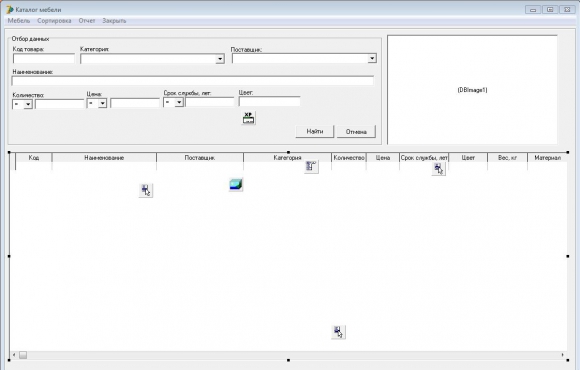Screen dimensions: 580x370
Task: Open the Мебель menu
Action: pos(18,21)
